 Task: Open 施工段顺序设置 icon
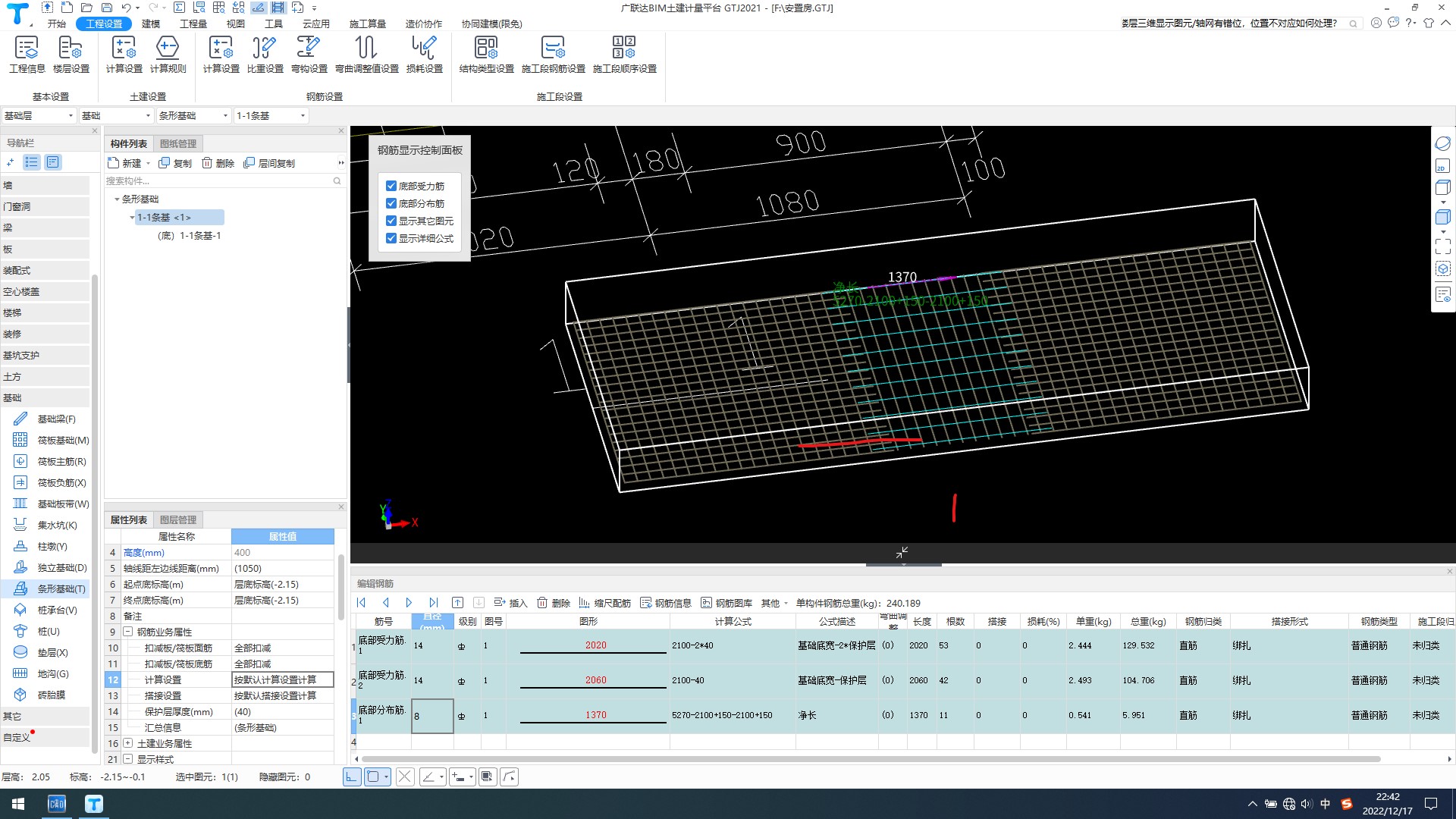[x=624, y=55]
